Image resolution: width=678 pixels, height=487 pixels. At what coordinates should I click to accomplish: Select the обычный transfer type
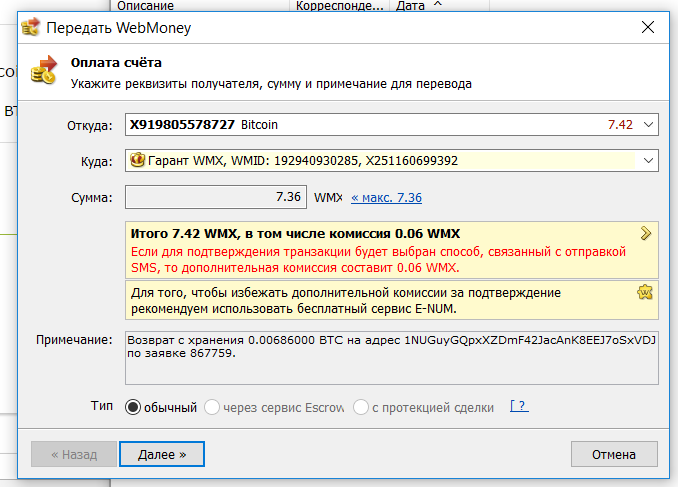pyautogui.click(x=133, y=407)
